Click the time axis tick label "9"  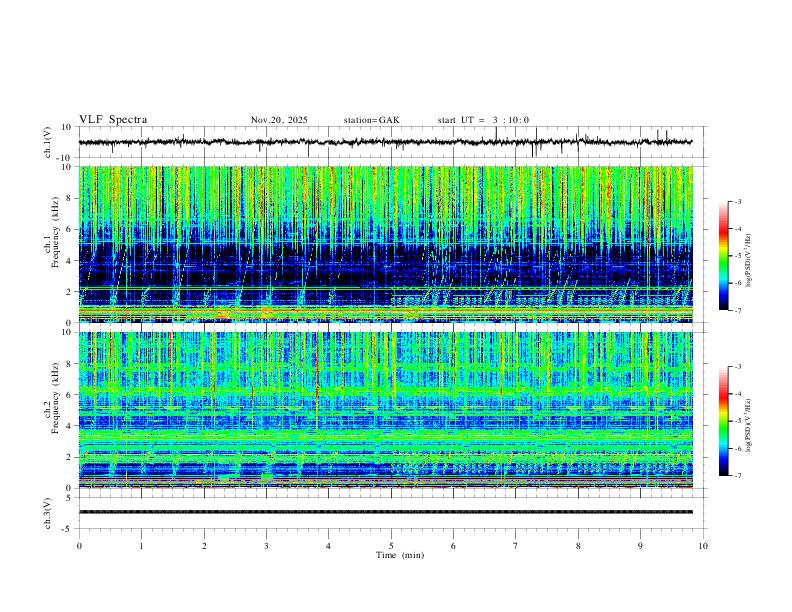pos(640,546)
